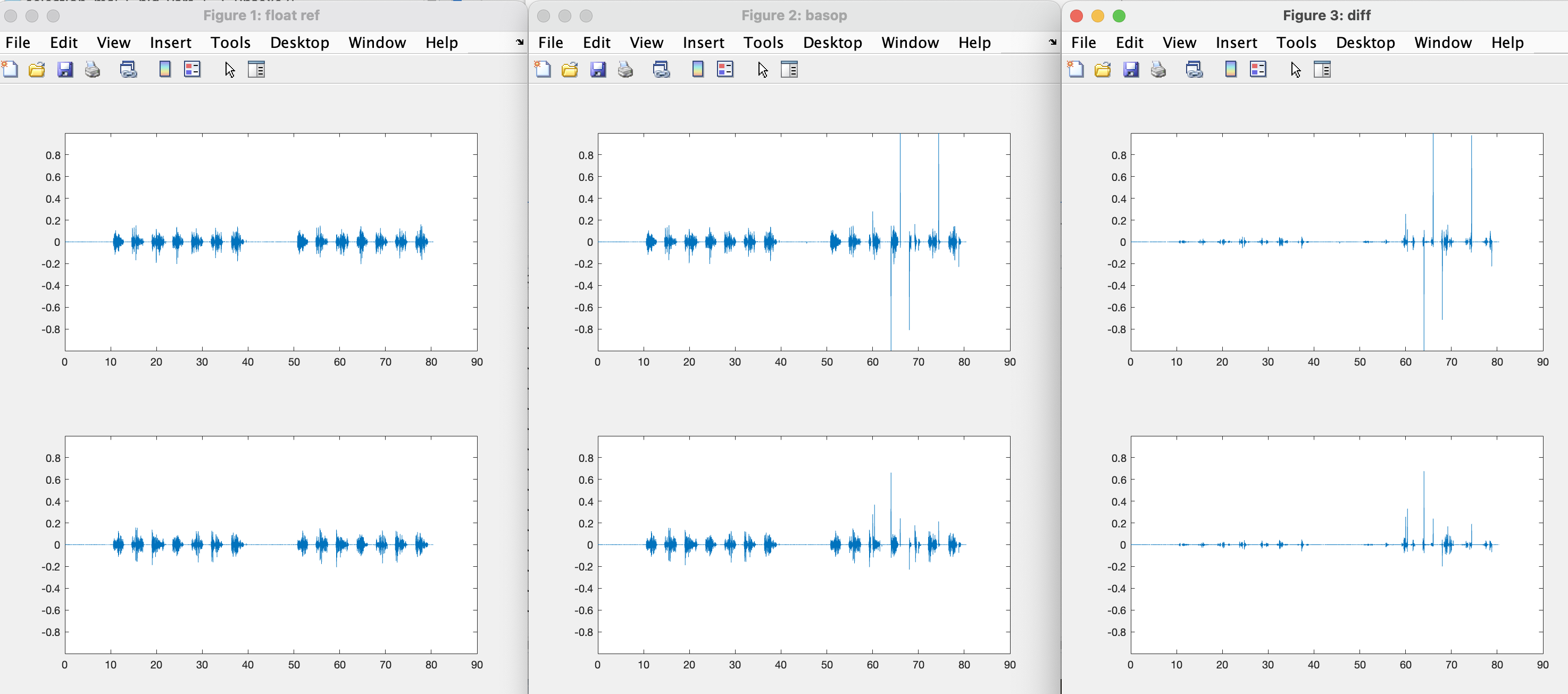Open the Tools menu in Figure 3

(1296, 43)
